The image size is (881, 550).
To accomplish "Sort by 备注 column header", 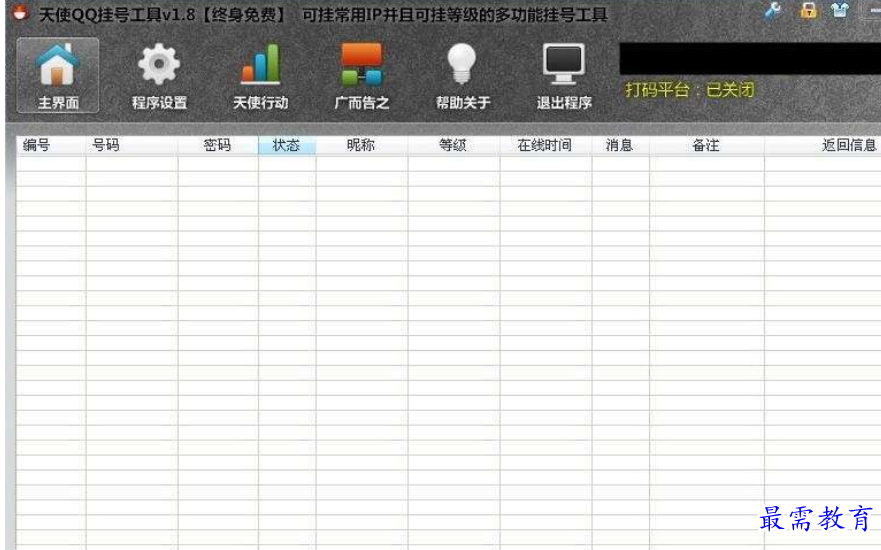I will pyautogui.click(x=706, y=146).
